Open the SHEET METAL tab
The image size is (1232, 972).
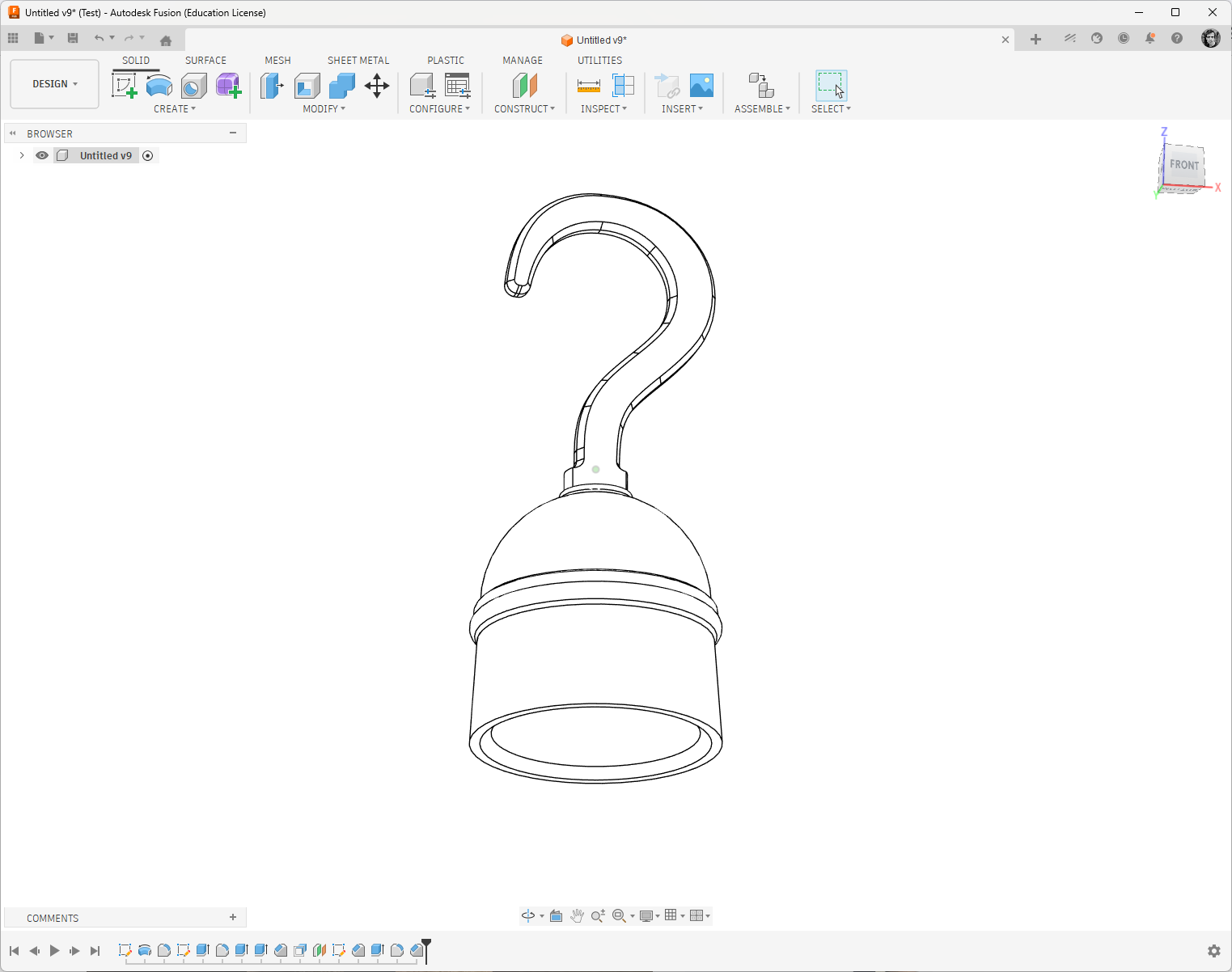[x=358, y=61]
